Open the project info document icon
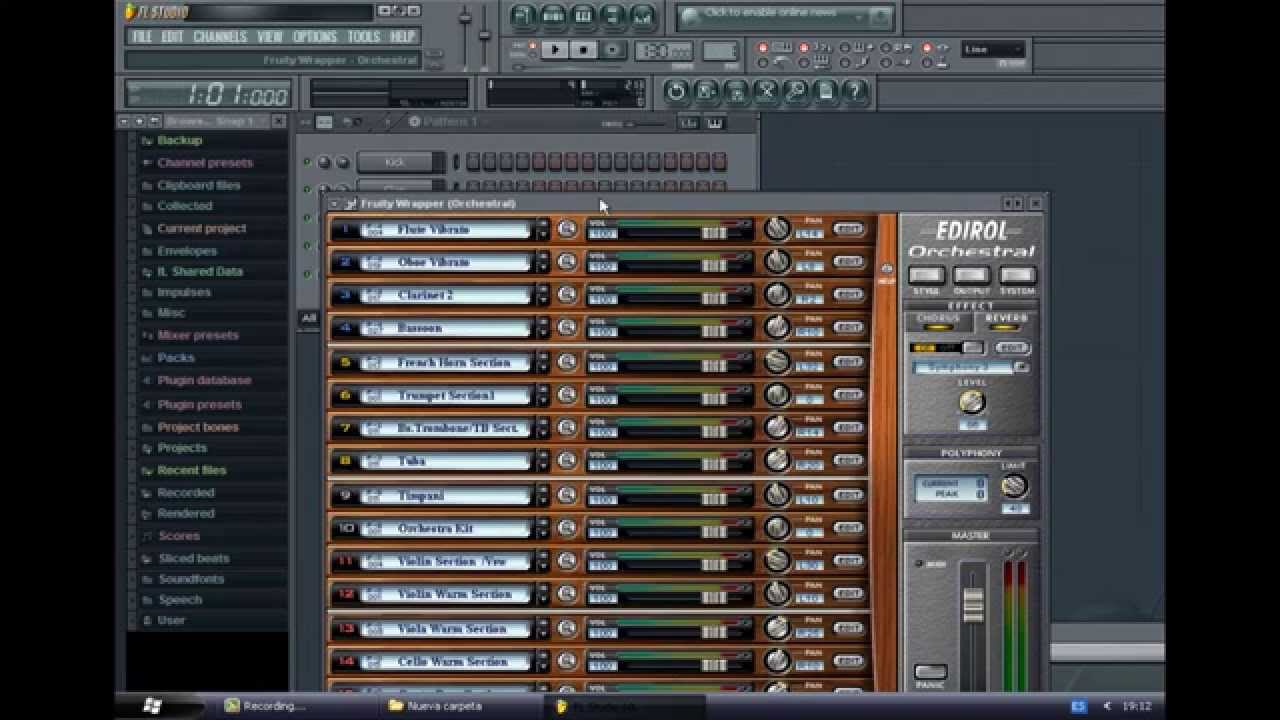The height and width of the screenshot is (720, 1280). point(826,92)
